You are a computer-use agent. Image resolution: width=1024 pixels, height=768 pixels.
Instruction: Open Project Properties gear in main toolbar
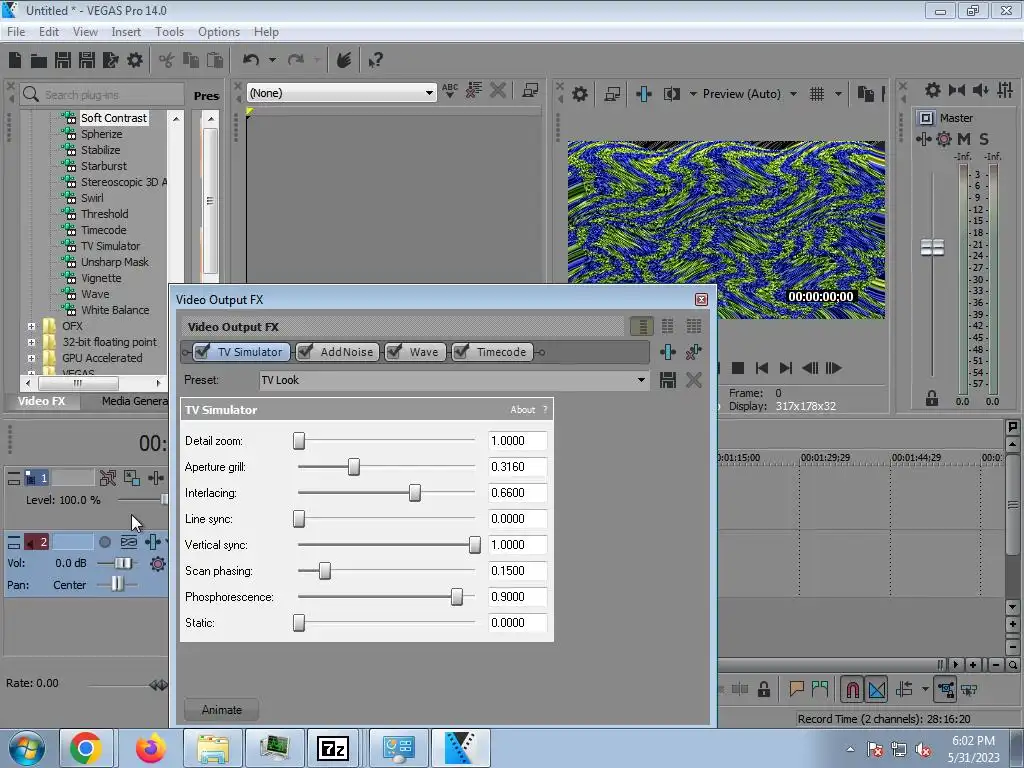click(135, 60)
